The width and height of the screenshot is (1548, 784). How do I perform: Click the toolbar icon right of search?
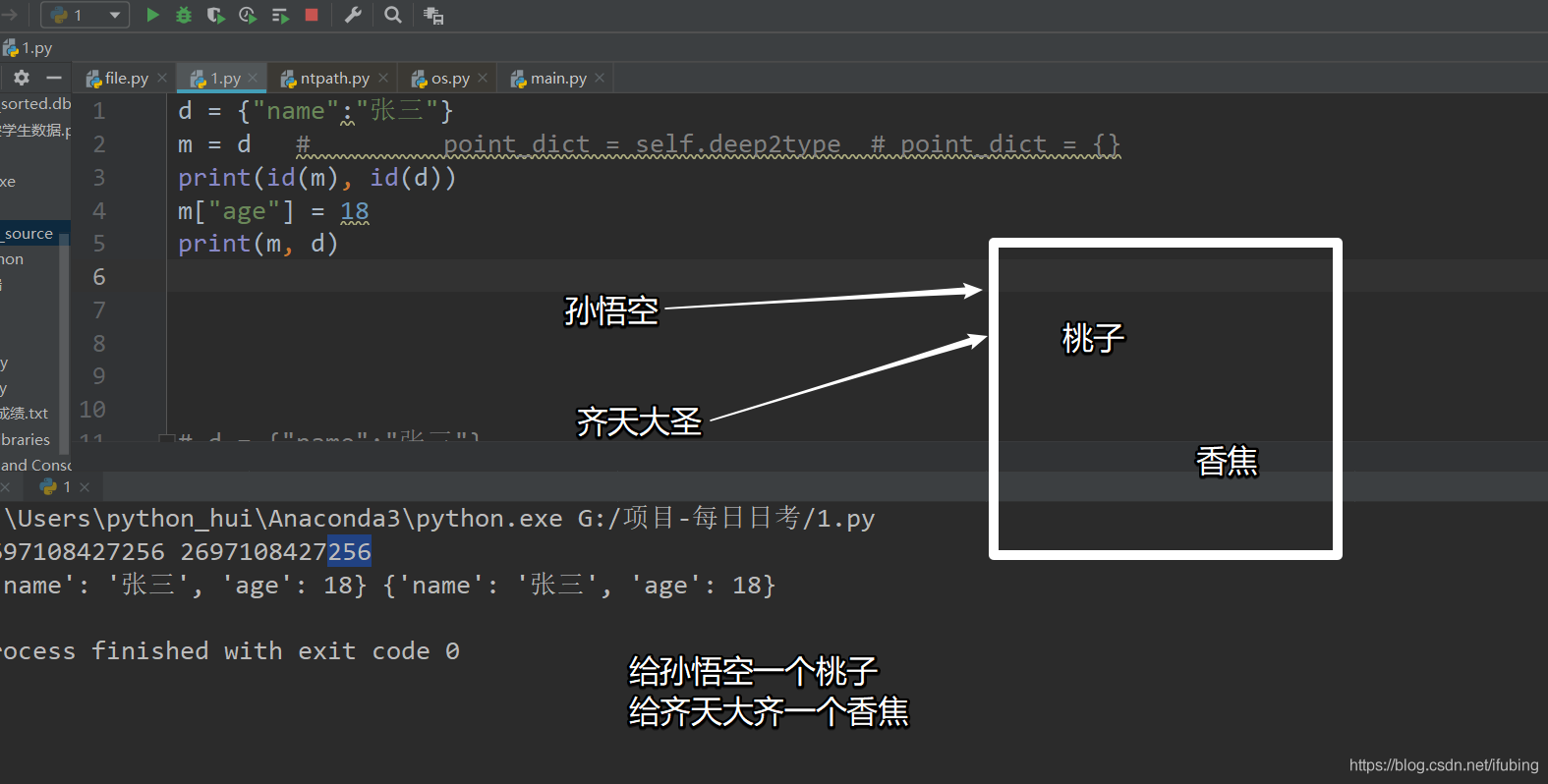433,15
